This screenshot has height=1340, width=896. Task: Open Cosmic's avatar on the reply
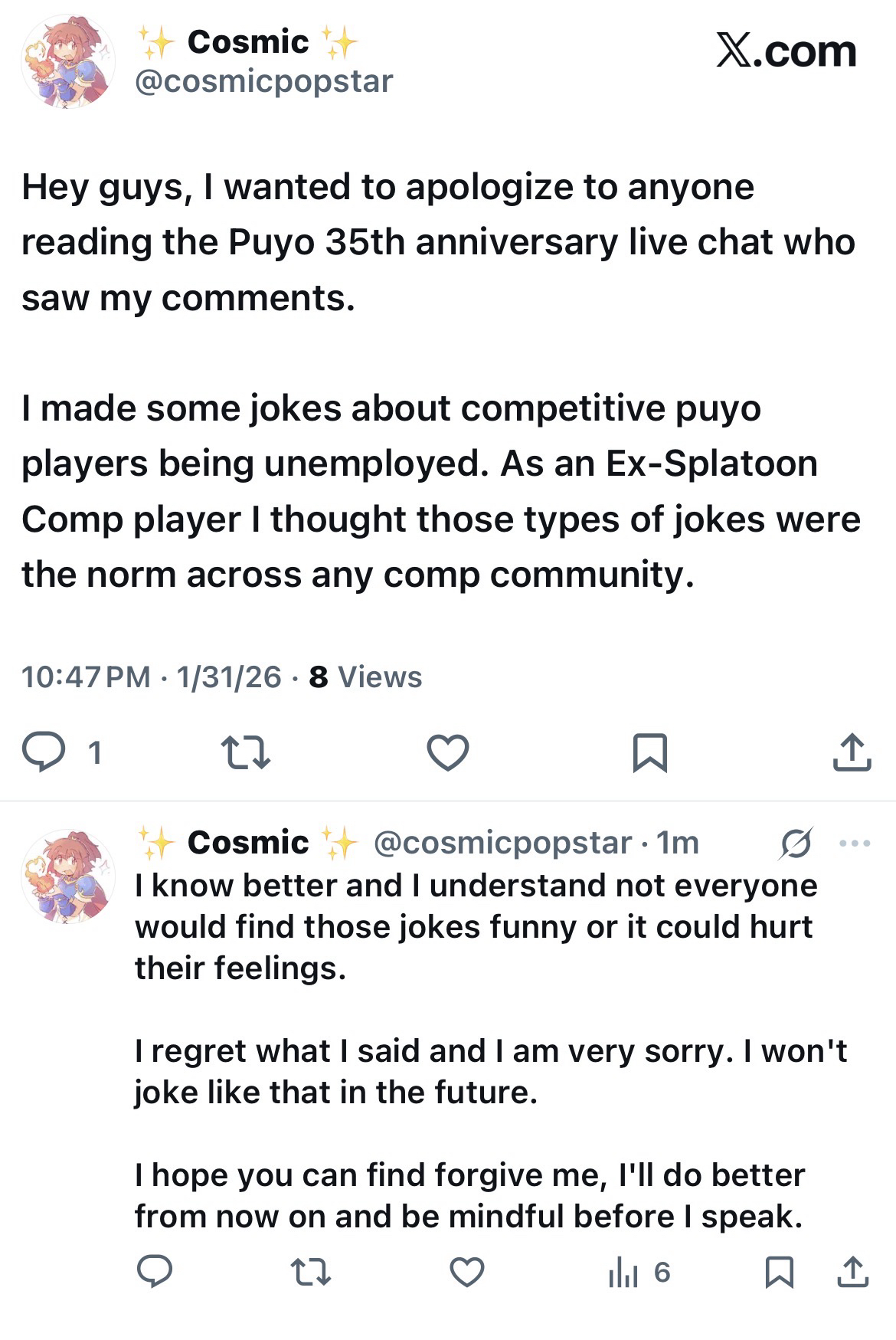pos(68,876)
